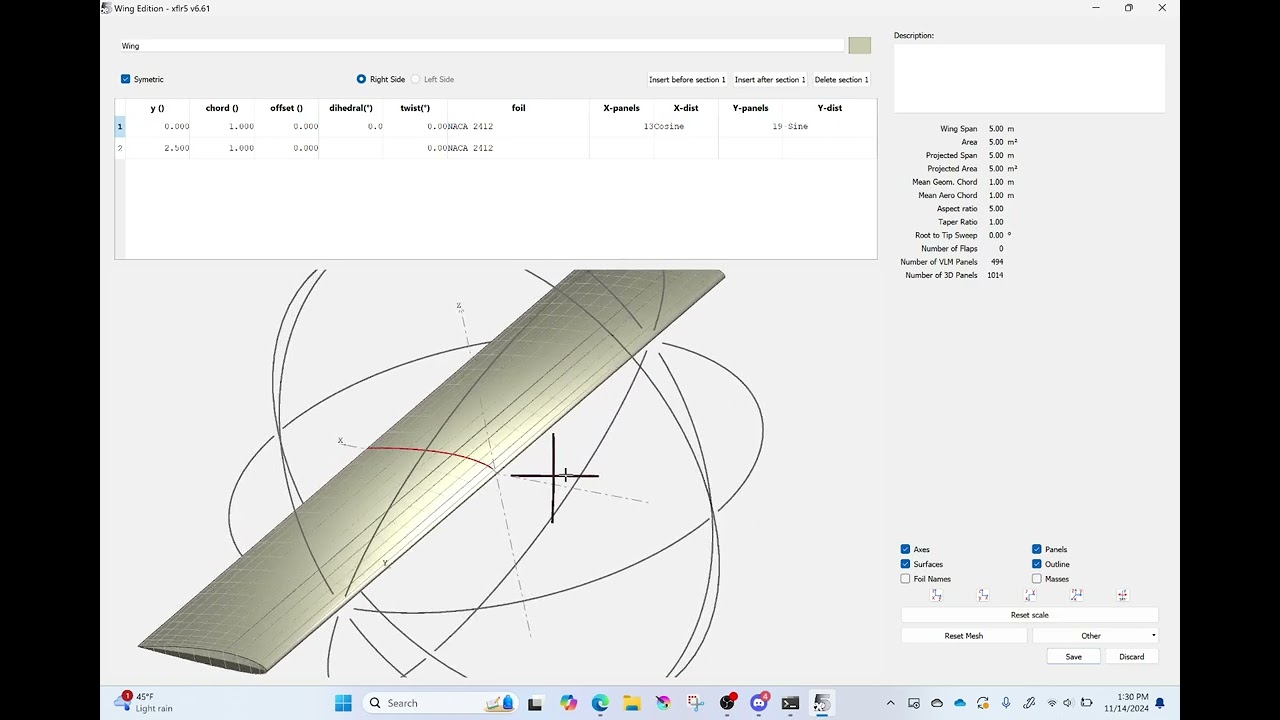The width and height of the screenshot is (1280, 720).
Task: Click the flip-view icon with red arrows
Action: pyautogui.click(x=1122, y=595)
